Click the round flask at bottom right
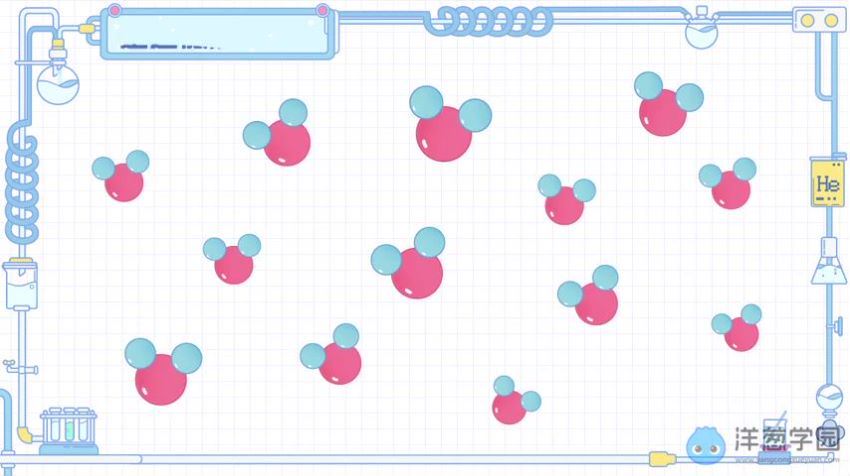850x476 pixels. (x=829, y=398)
